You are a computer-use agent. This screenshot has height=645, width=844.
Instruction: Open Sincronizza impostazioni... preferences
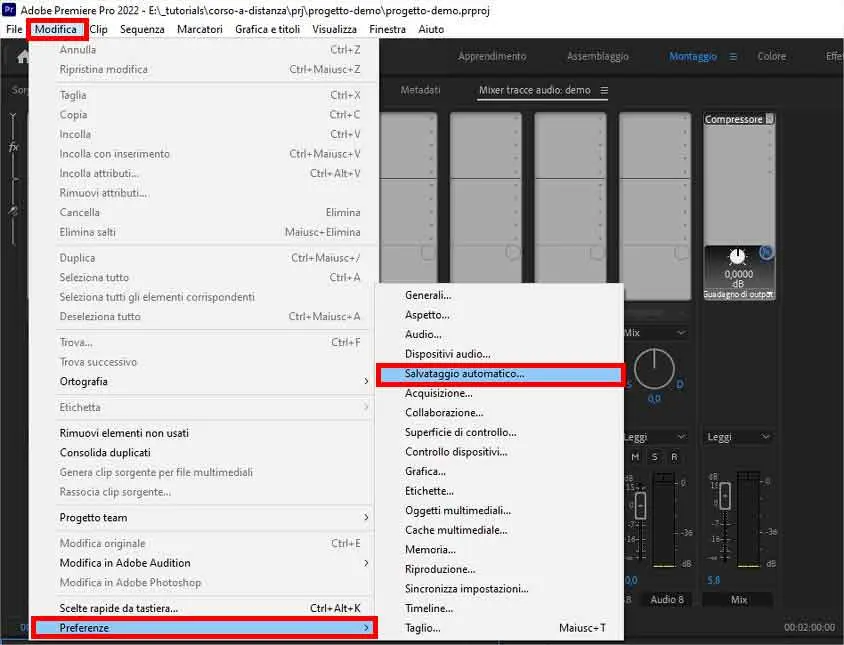click(x=500, y=588)
